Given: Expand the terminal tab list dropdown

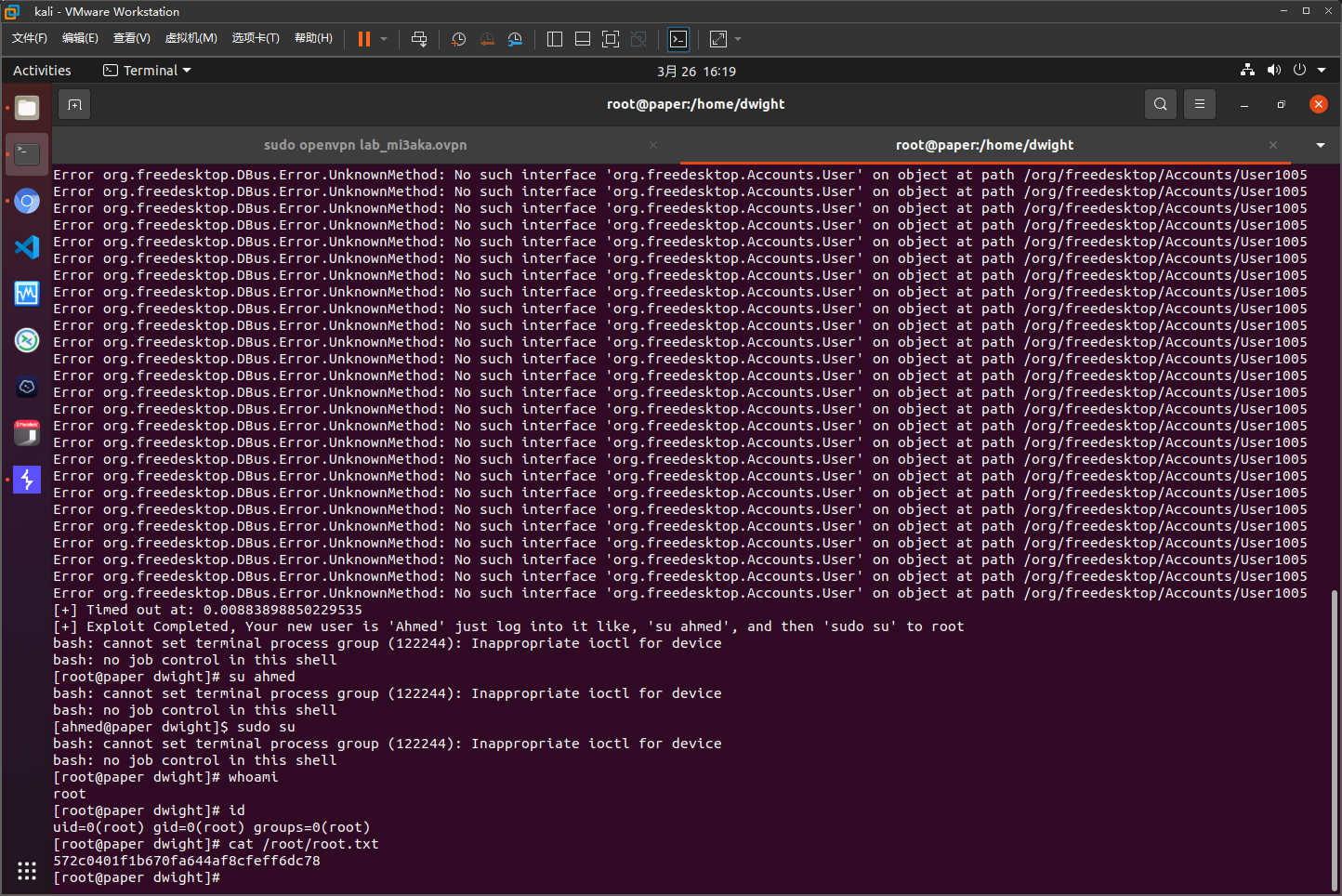Looking at the screenshot, I should pyautogui.click(x=1321, y=145).
